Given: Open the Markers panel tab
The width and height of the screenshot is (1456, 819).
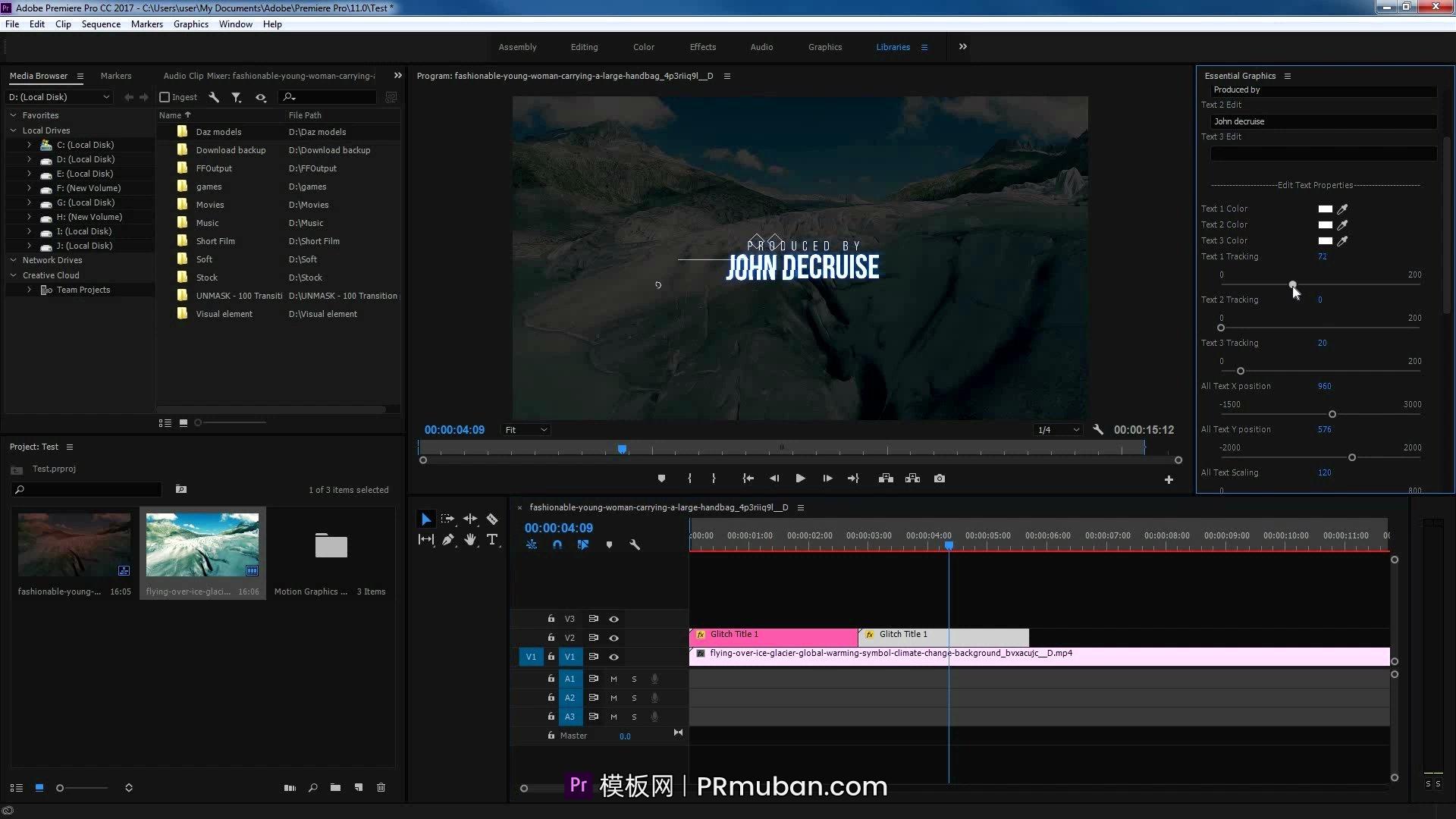Looking at the screenshot, I should (116, 76).
